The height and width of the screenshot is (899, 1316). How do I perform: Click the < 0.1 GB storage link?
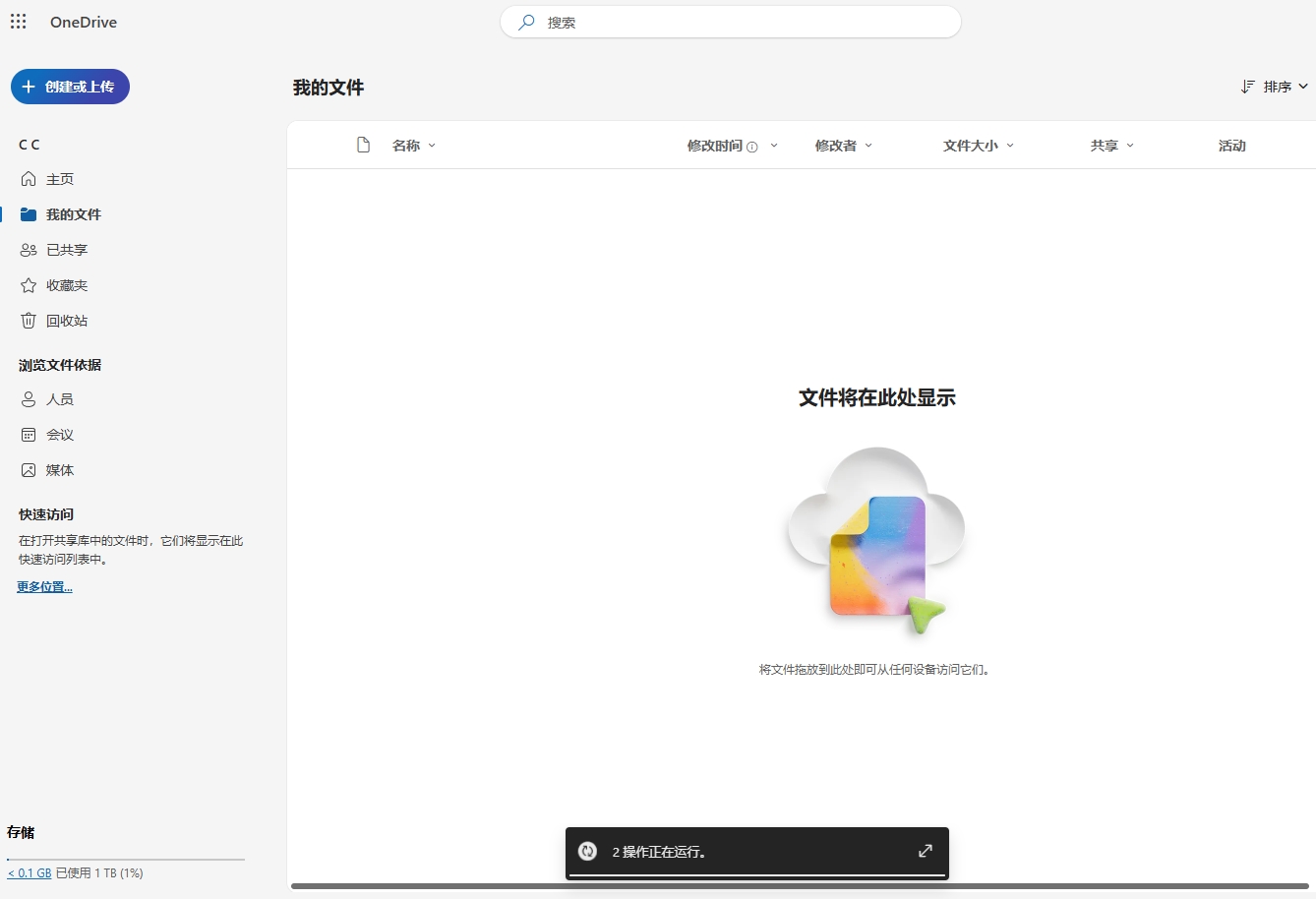coord(30,872)
